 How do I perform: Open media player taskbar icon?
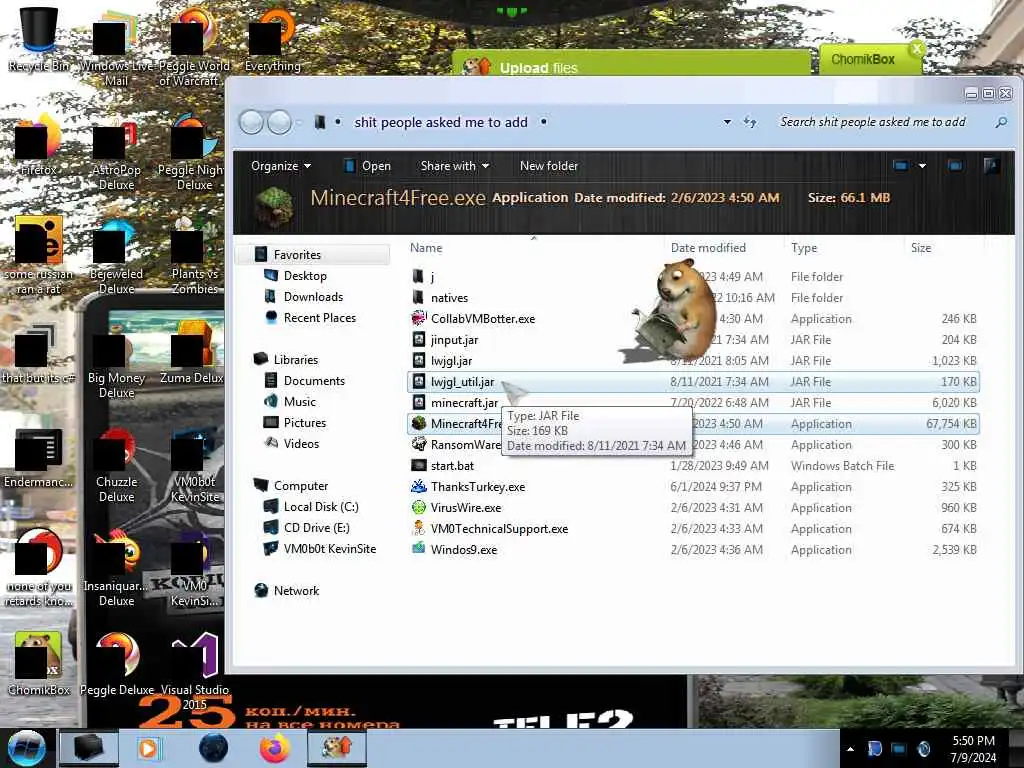click(x=148, y=748)
